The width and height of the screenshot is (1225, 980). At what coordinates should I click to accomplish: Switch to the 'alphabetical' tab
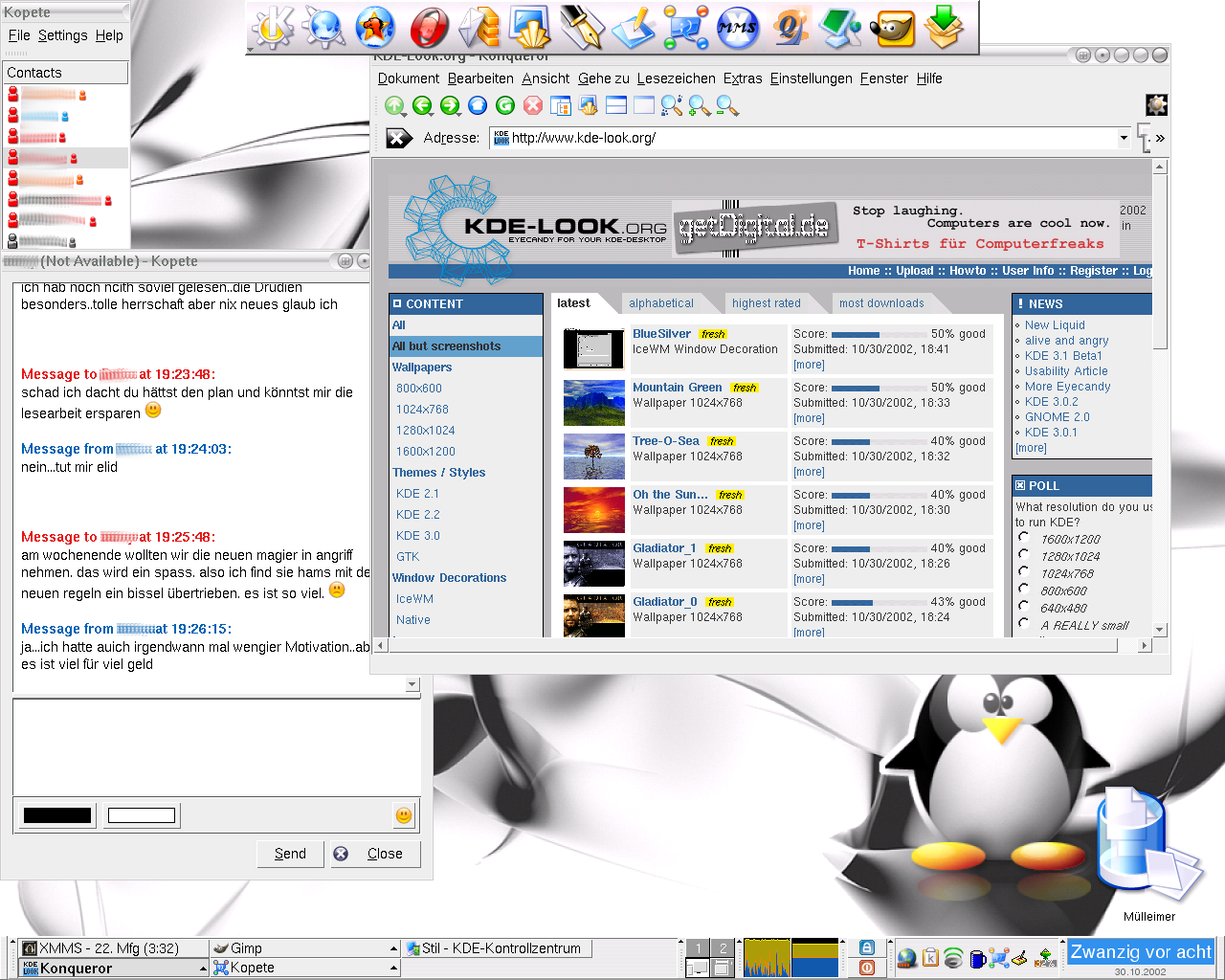click(x=661, y=303)
